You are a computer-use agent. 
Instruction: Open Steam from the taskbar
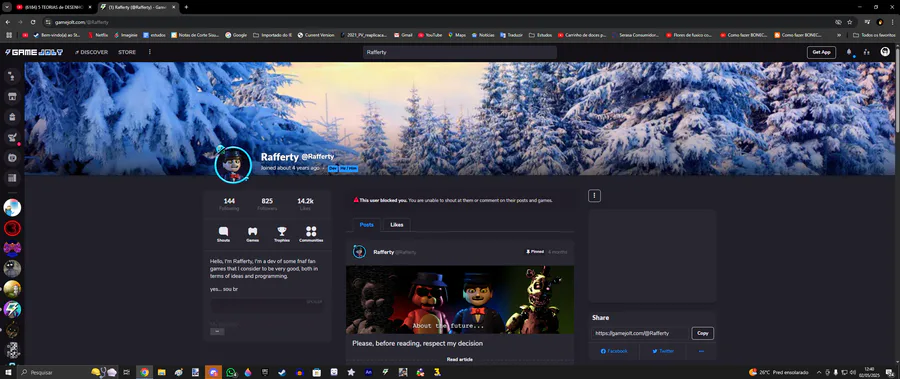(282, 372)
